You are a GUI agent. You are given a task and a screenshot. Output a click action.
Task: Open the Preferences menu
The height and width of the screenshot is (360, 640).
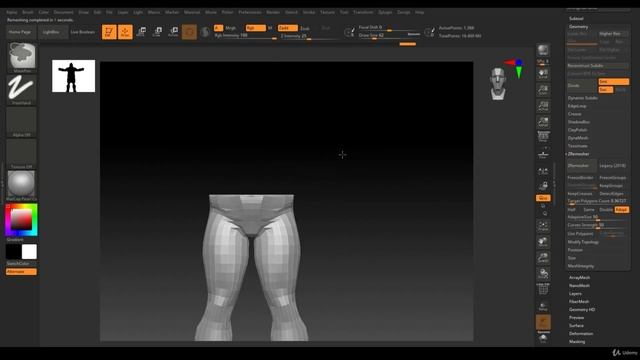[x=249, y=12]
